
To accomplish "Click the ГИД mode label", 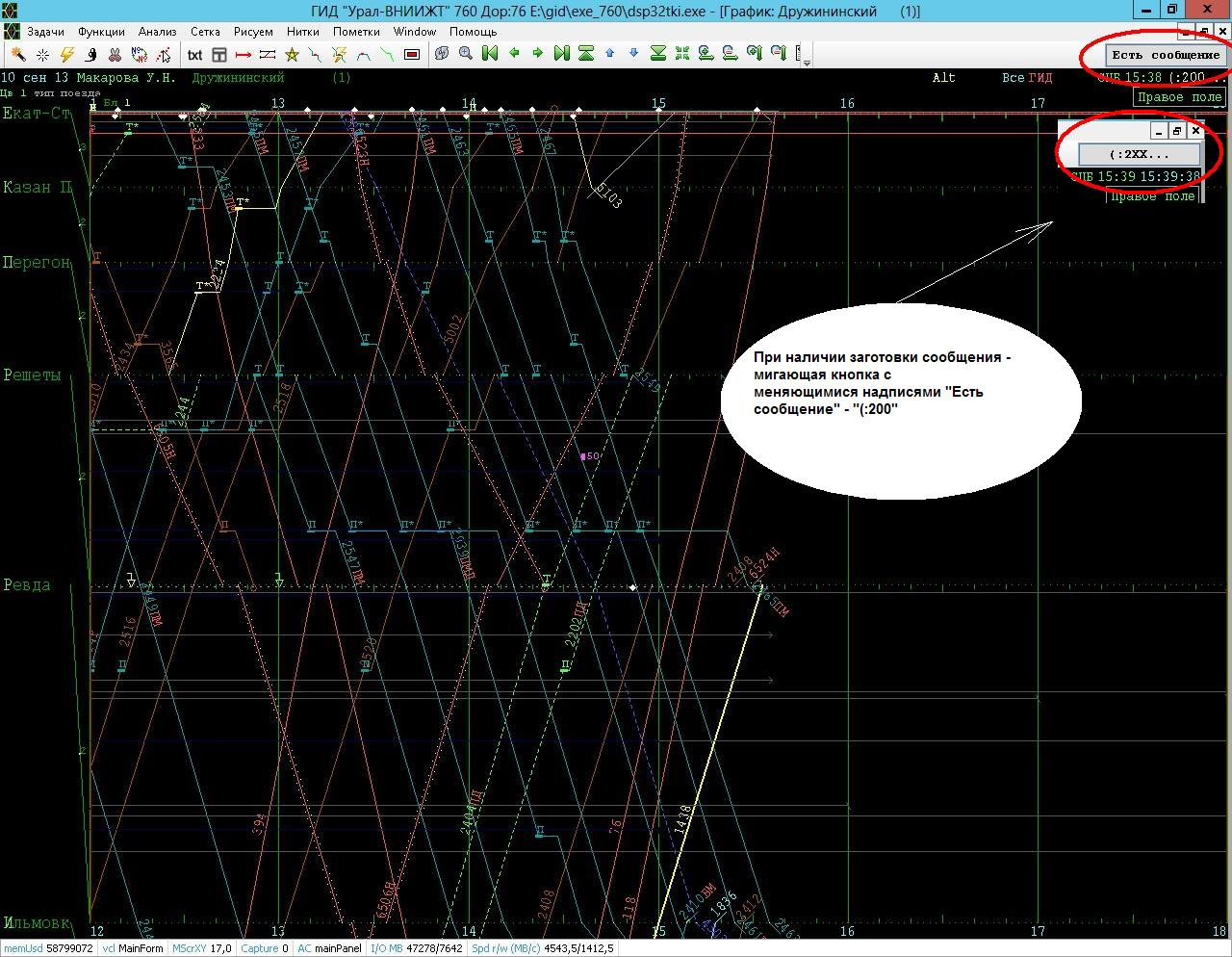I will pos(1040,78).
